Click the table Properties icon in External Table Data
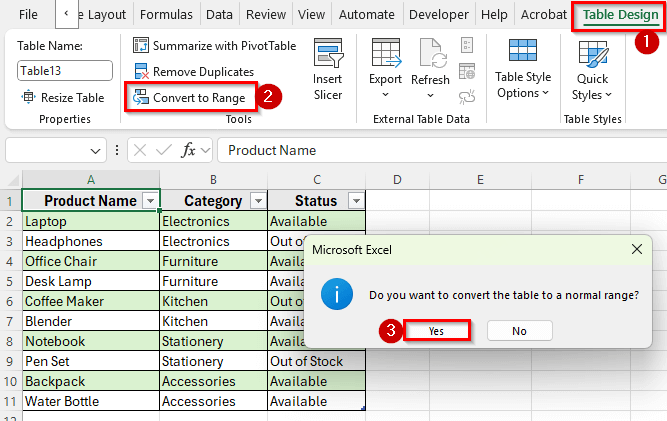 click(x=467, y=45)
